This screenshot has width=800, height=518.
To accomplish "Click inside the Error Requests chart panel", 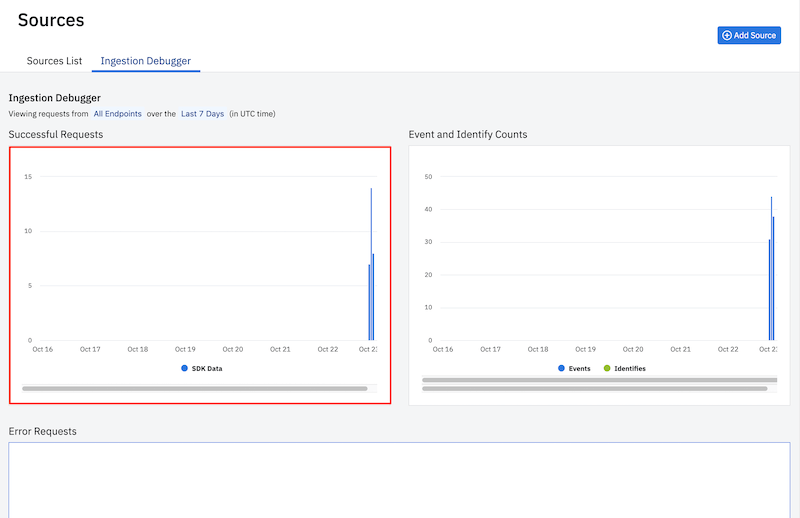I will click(399, 480).
